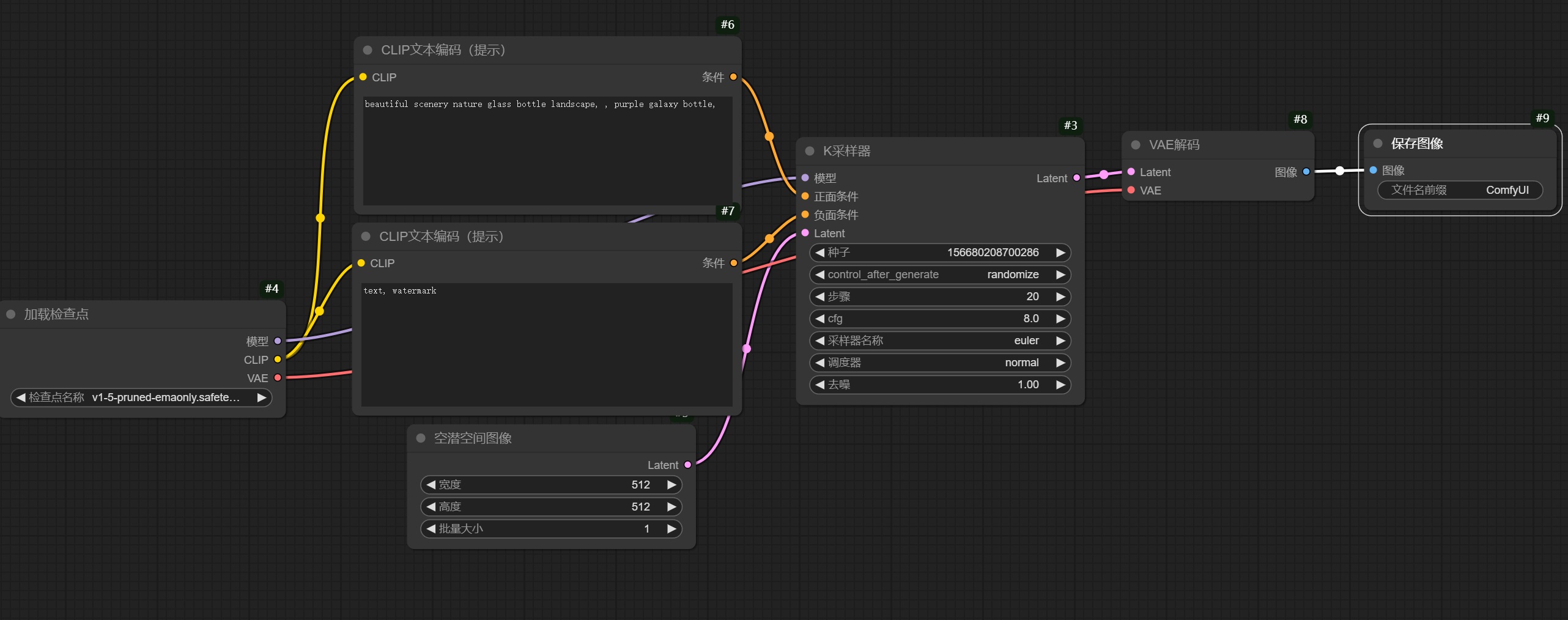The width and height of the screenshot is (1568, 620).
Task: Click the blue 图像 input port on 保存图像
Action: pyautogui.click(x=1374, y=170)
